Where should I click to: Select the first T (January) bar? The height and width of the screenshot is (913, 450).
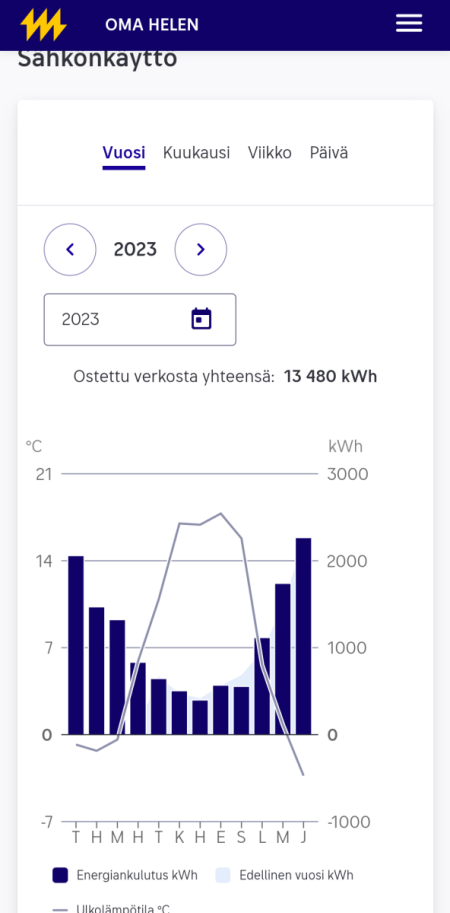(x=76, y=645)
